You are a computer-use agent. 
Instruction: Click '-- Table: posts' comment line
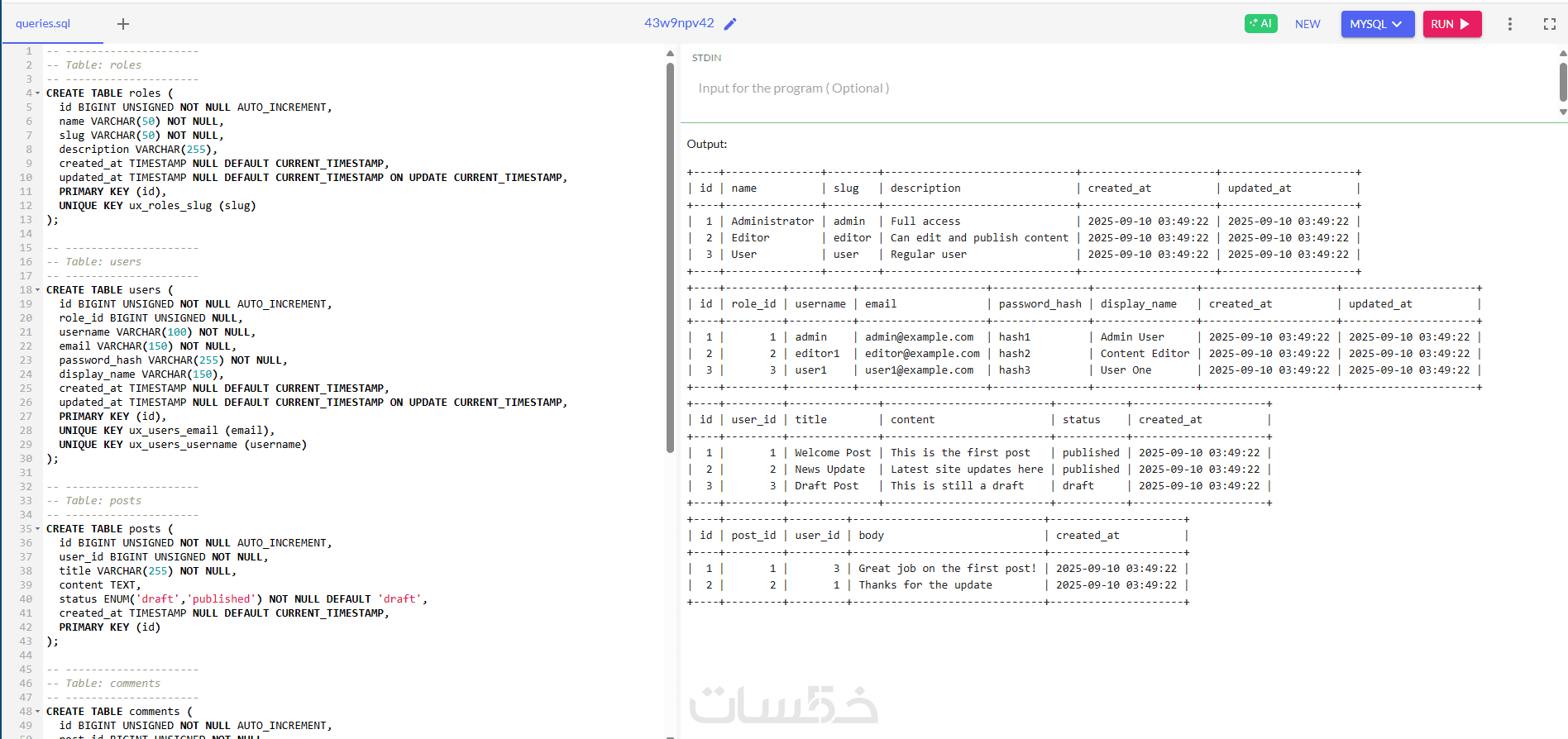[93, 501]
